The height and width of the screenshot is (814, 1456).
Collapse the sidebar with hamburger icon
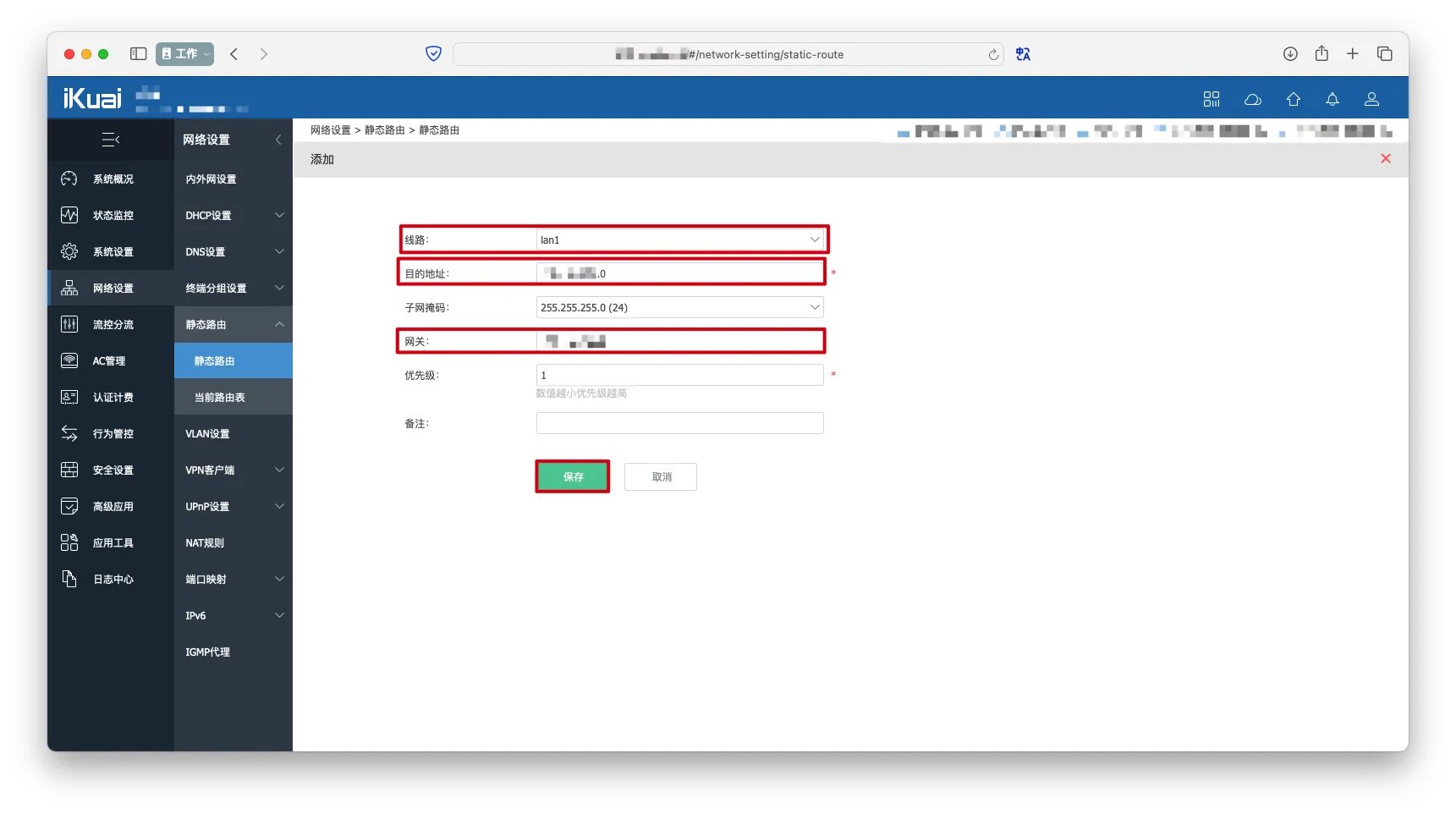pyautogui.click(x=111, y=140)
